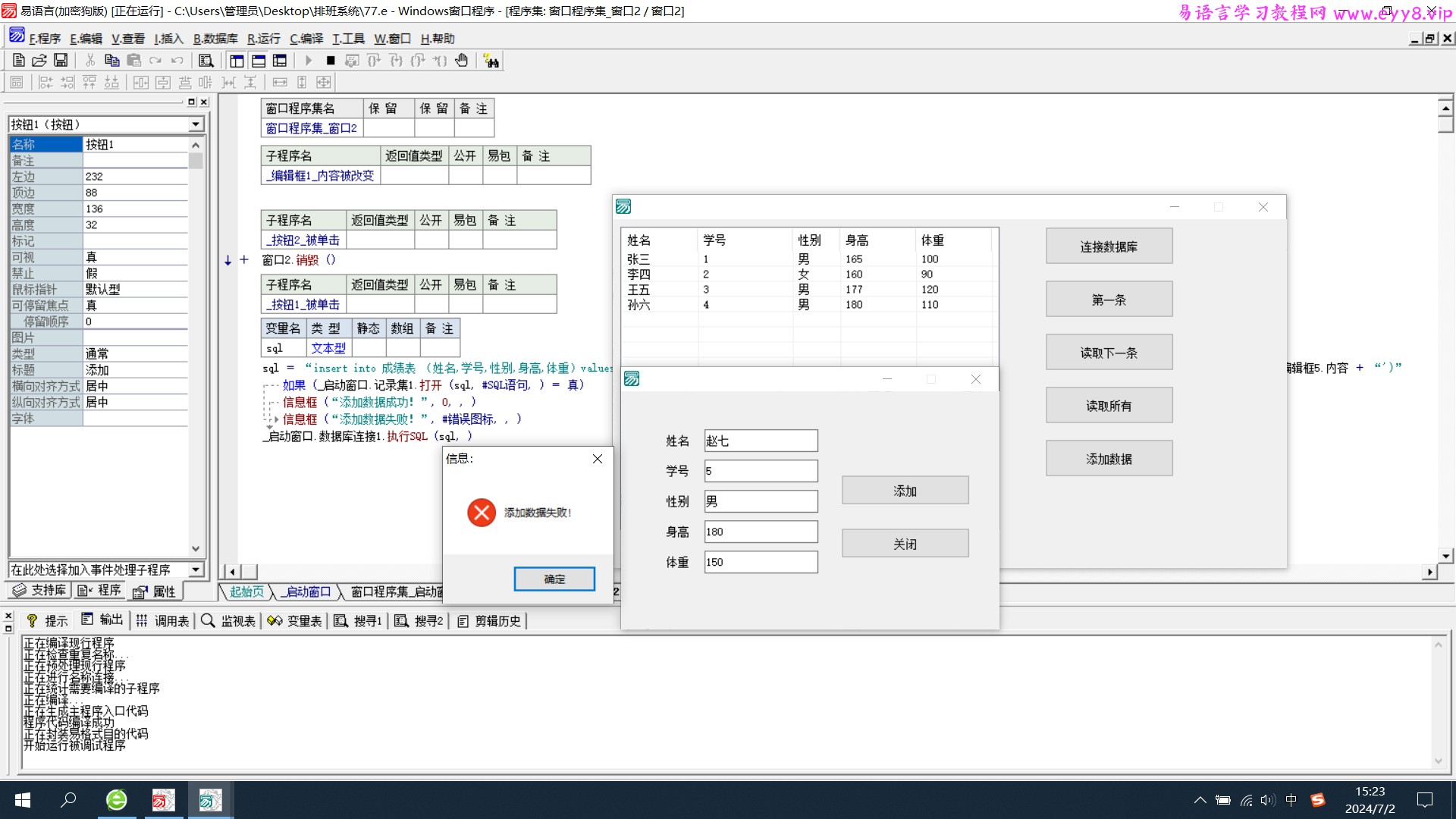
Task: Click the 连接数据库 button
Action: (x=1108, y=246)
